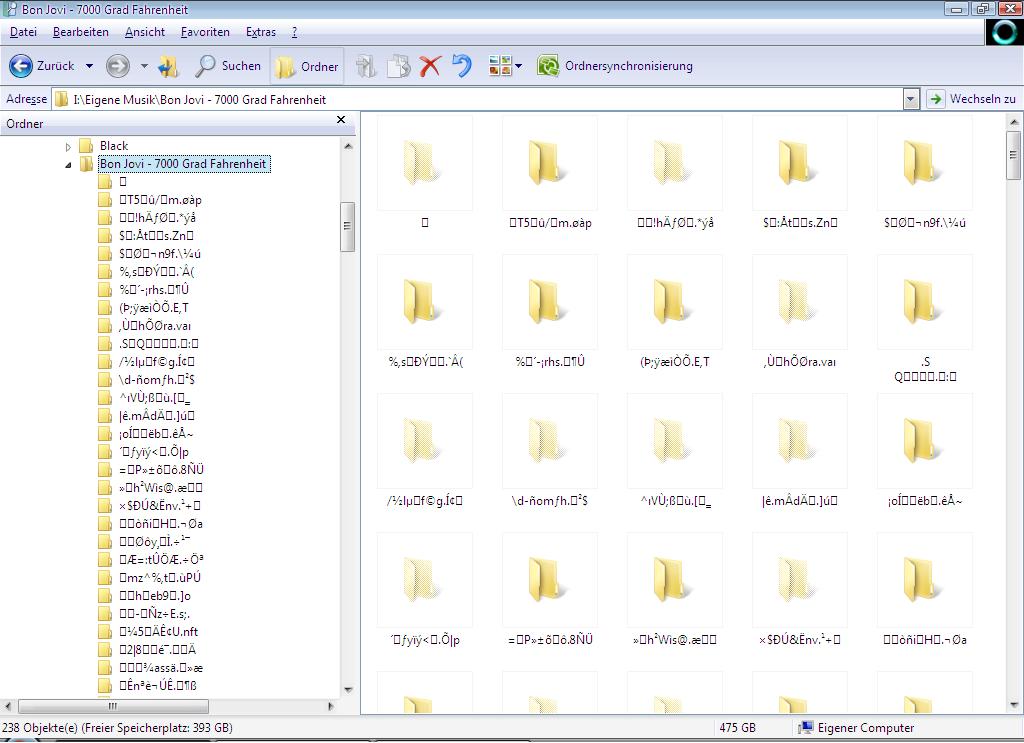
Task: Collapse the Bon Jovi - 7000 Grad Fahrenheit folder
Action: [68, 164]
